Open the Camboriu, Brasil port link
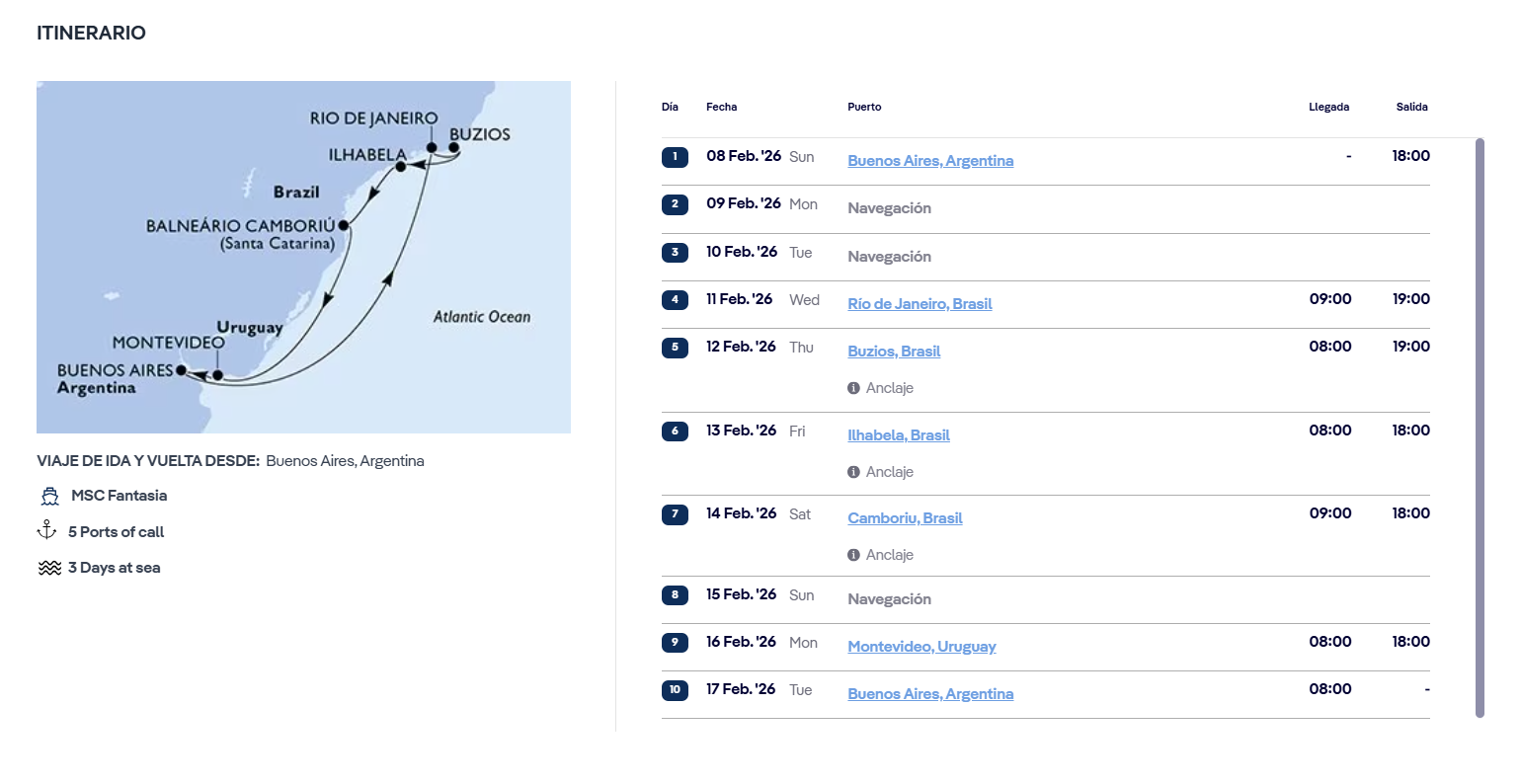Viewport: 1521px width, 784px height. click(x=905, y=518)
